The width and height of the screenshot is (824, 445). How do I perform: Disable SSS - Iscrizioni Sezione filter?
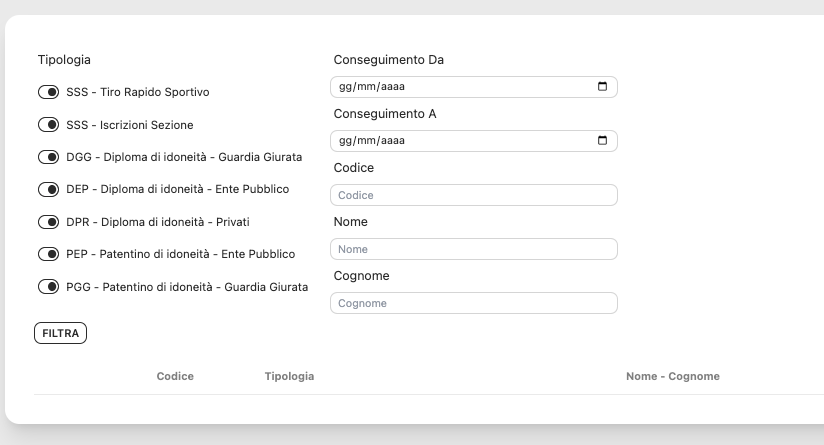(x=48, y=125)
